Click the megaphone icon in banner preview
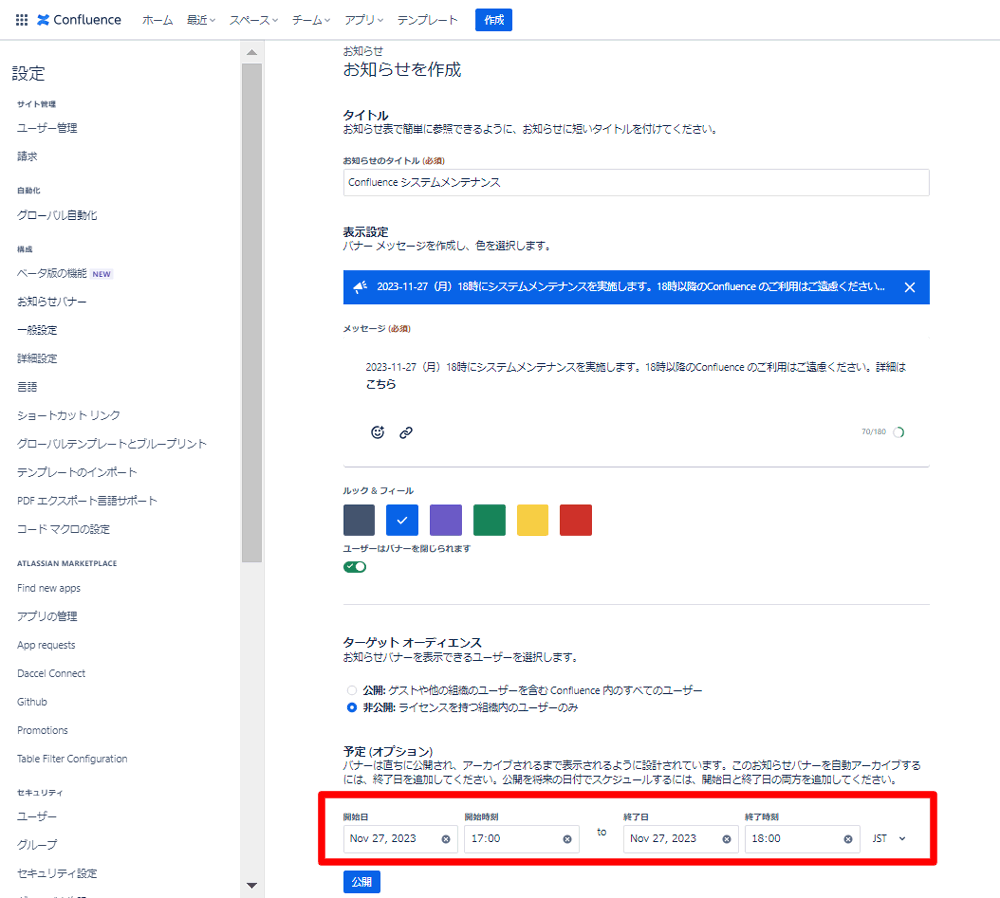The height and width of the screenshot is (898, 1000). (x=360, y=287)
